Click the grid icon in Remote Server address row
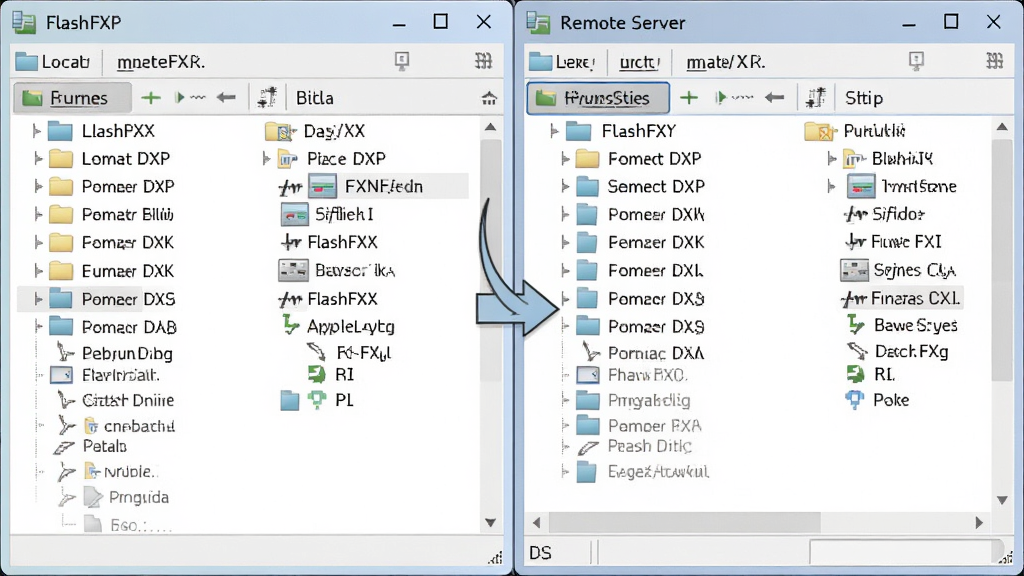 [995, 61]
